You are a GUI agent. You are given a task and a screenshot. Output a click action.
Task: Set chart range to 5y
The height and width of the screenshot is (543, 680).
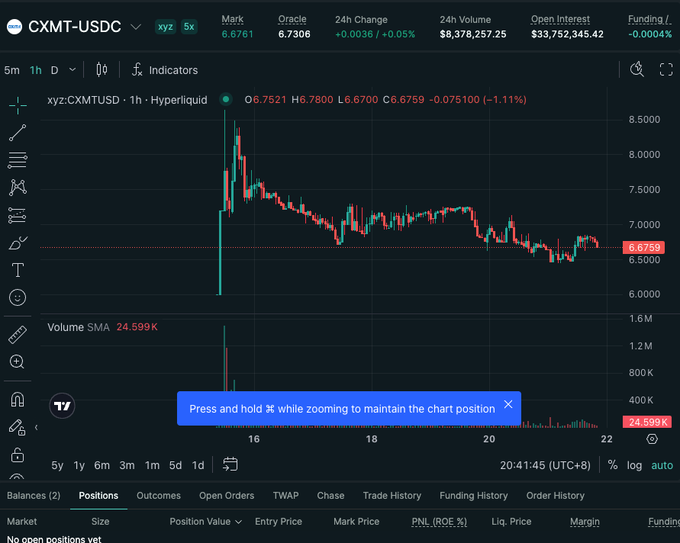click(x=57, y=465)
